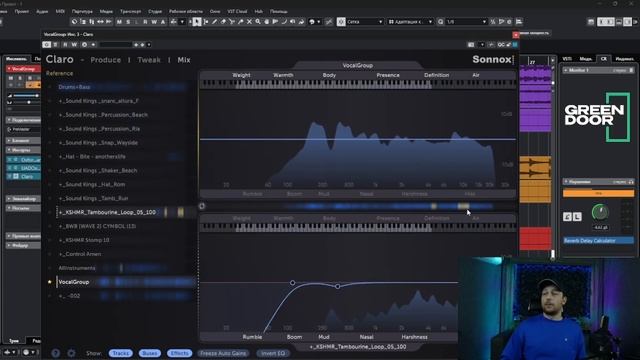Open the Студия menu
Screen dimensions: 640x360
click(155, 11)
